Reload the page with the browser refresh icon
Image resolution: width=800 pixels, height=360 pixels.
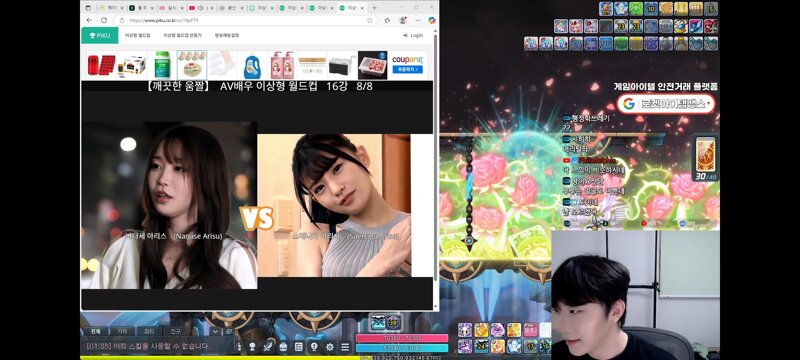pos(104,20)
